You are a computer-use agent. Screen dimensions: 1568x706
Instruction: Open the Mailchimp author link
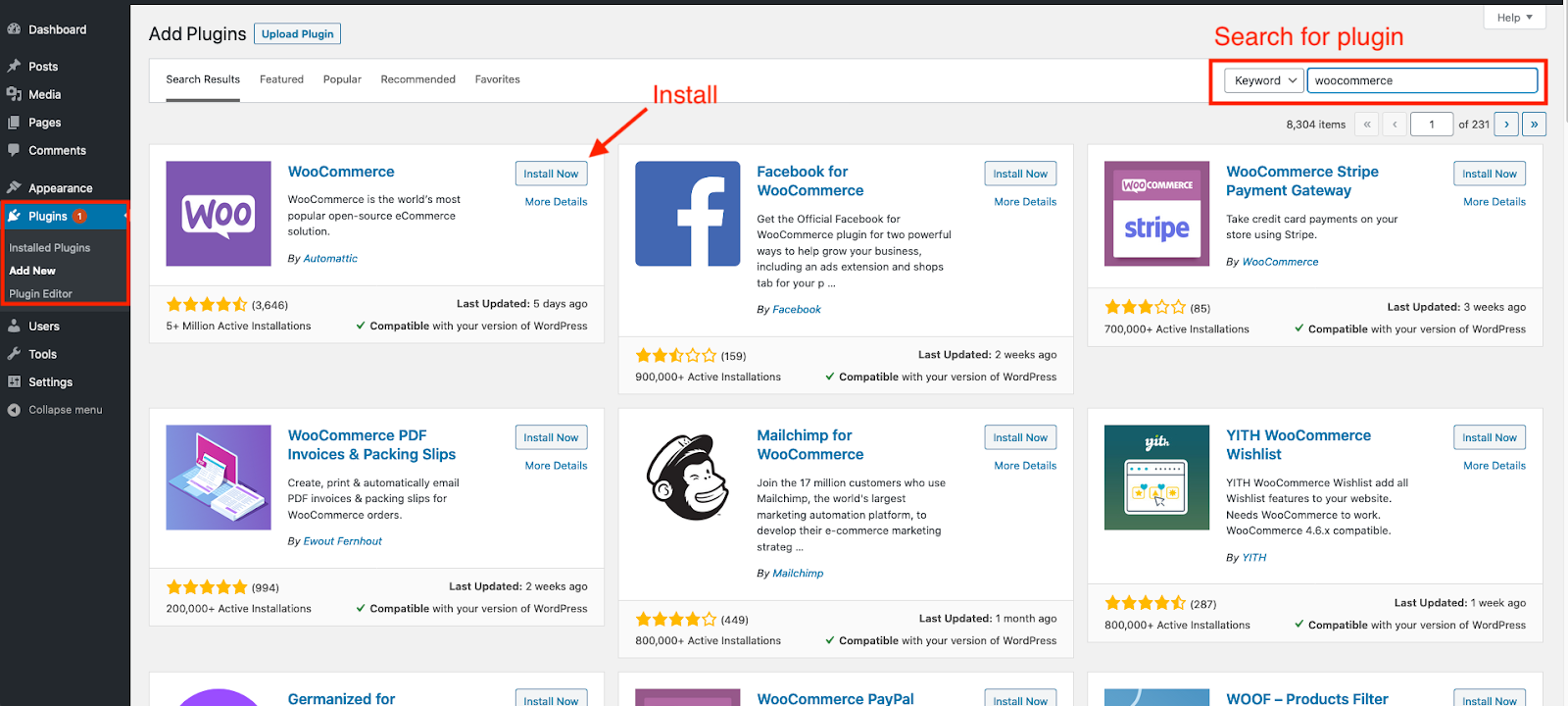tap(798, 574)
